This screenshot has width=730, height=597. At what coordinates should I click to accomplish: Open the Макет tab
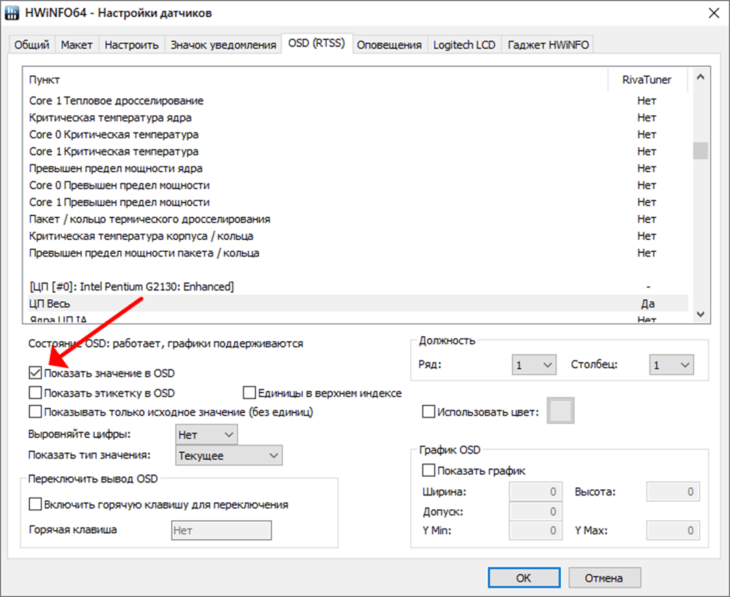click(x=76, y=45)
